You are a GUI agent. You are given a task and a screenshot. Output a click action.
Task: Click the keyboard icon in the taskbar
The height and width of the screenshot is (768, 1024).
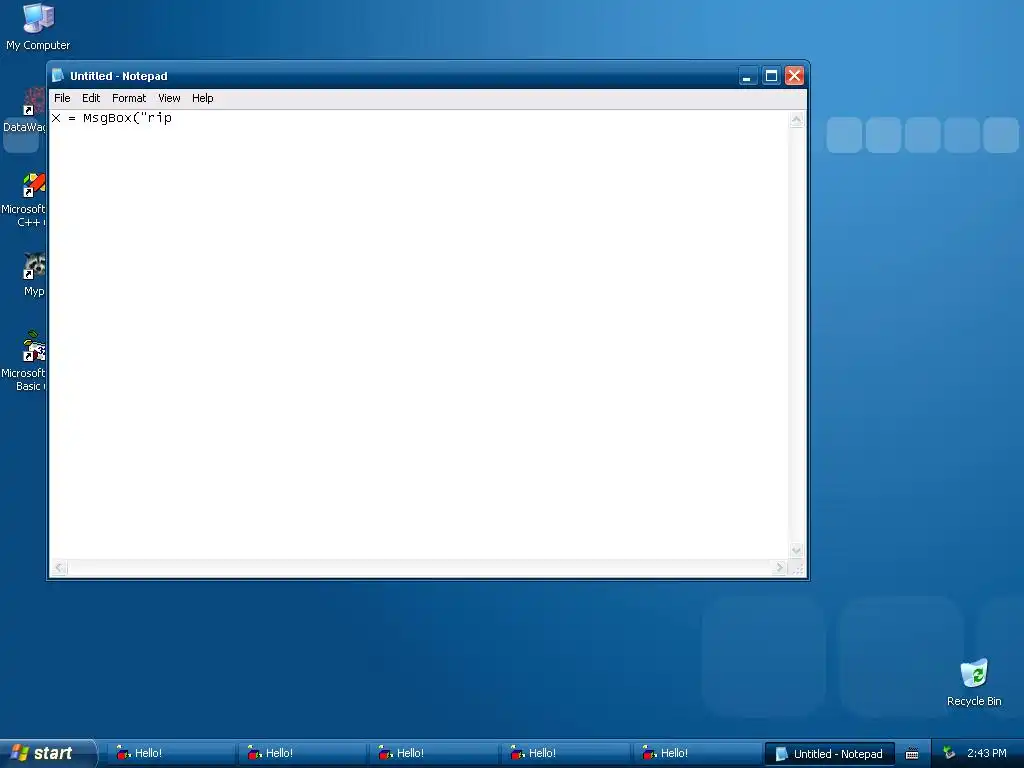point(912,754)
